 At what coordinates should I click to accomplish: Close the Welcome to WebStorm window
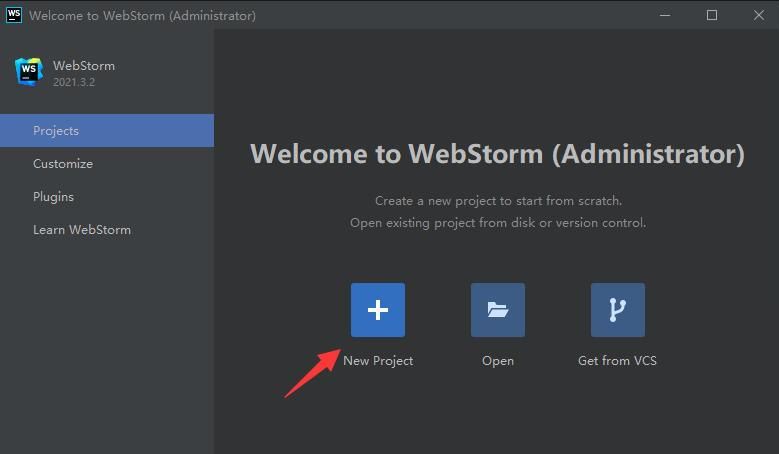point(758,15)
